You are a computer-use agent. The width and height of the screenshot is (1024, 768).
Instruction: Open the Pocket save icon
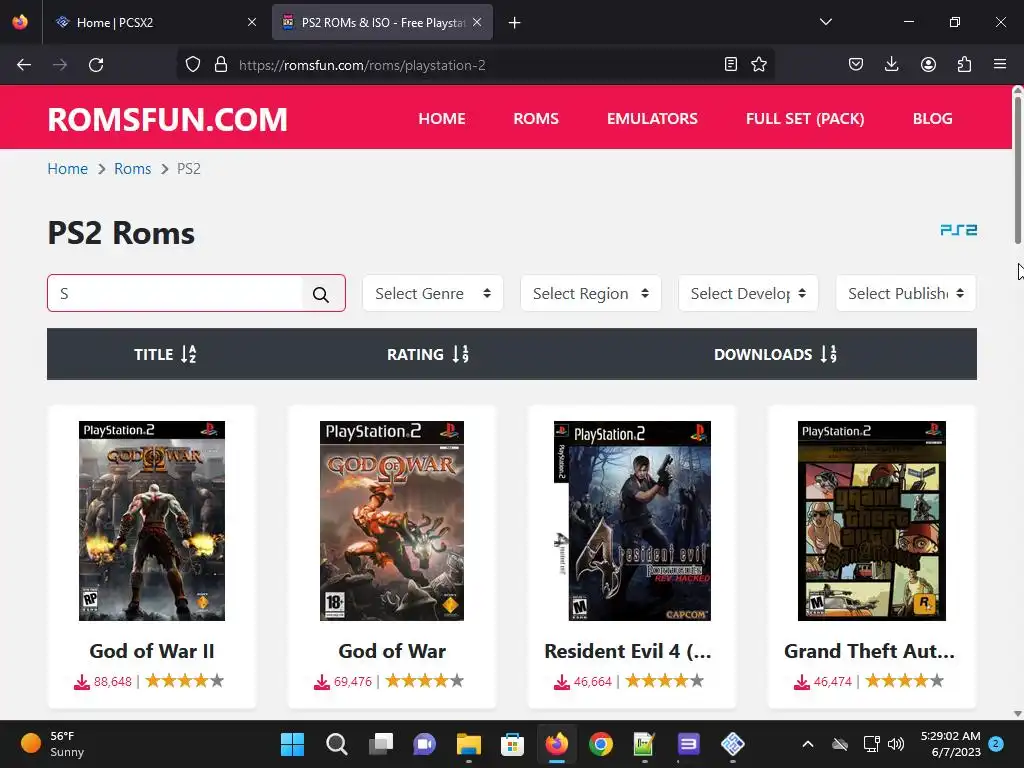(856, 64)
